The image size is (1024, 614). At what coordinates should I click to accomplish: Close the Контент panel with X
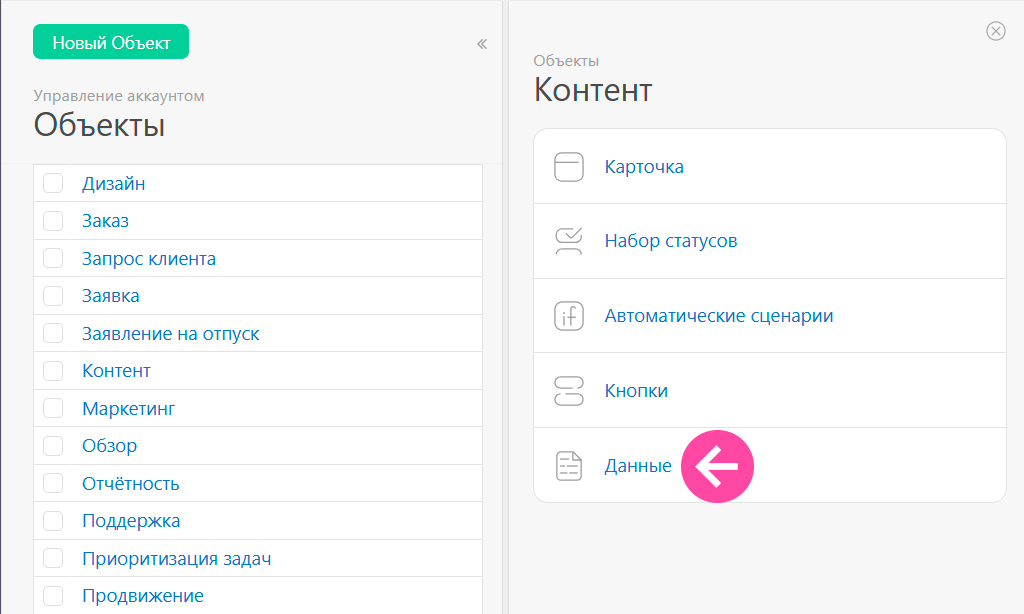(x=995, y=31)
